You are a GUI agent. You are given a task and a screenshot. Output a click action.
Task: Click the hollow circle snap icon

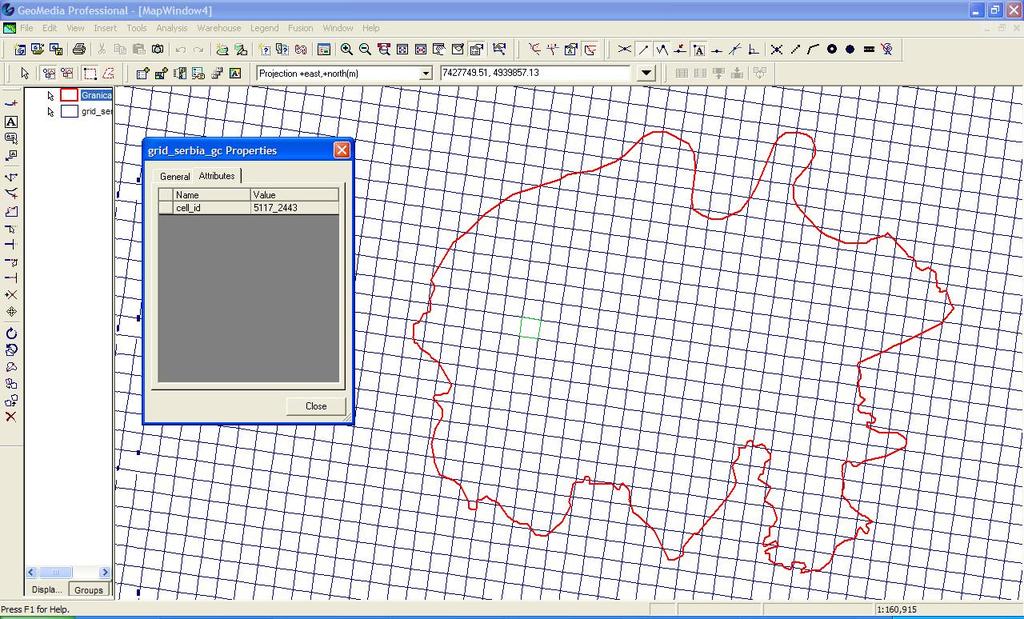coord(831,49)
